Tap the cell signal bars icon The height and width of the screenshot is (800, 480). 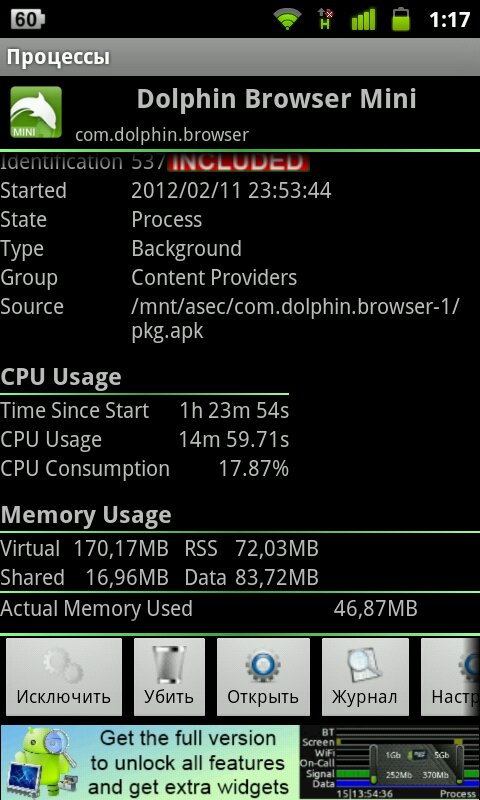pyautogui.click(x=363, y=19)
